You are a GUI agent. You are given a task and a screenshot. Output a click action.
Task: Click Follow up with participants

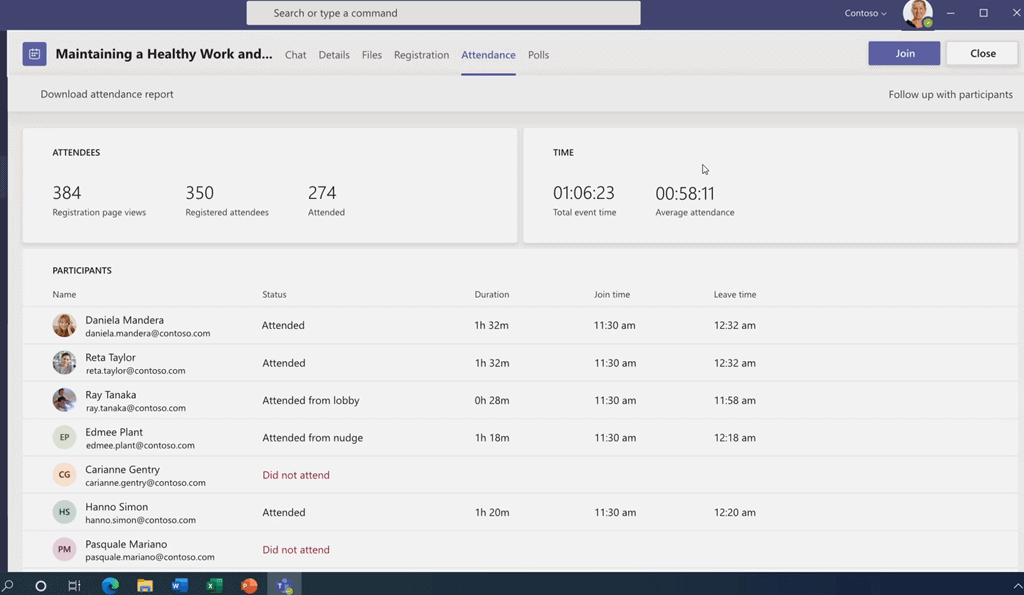point(950,94)
